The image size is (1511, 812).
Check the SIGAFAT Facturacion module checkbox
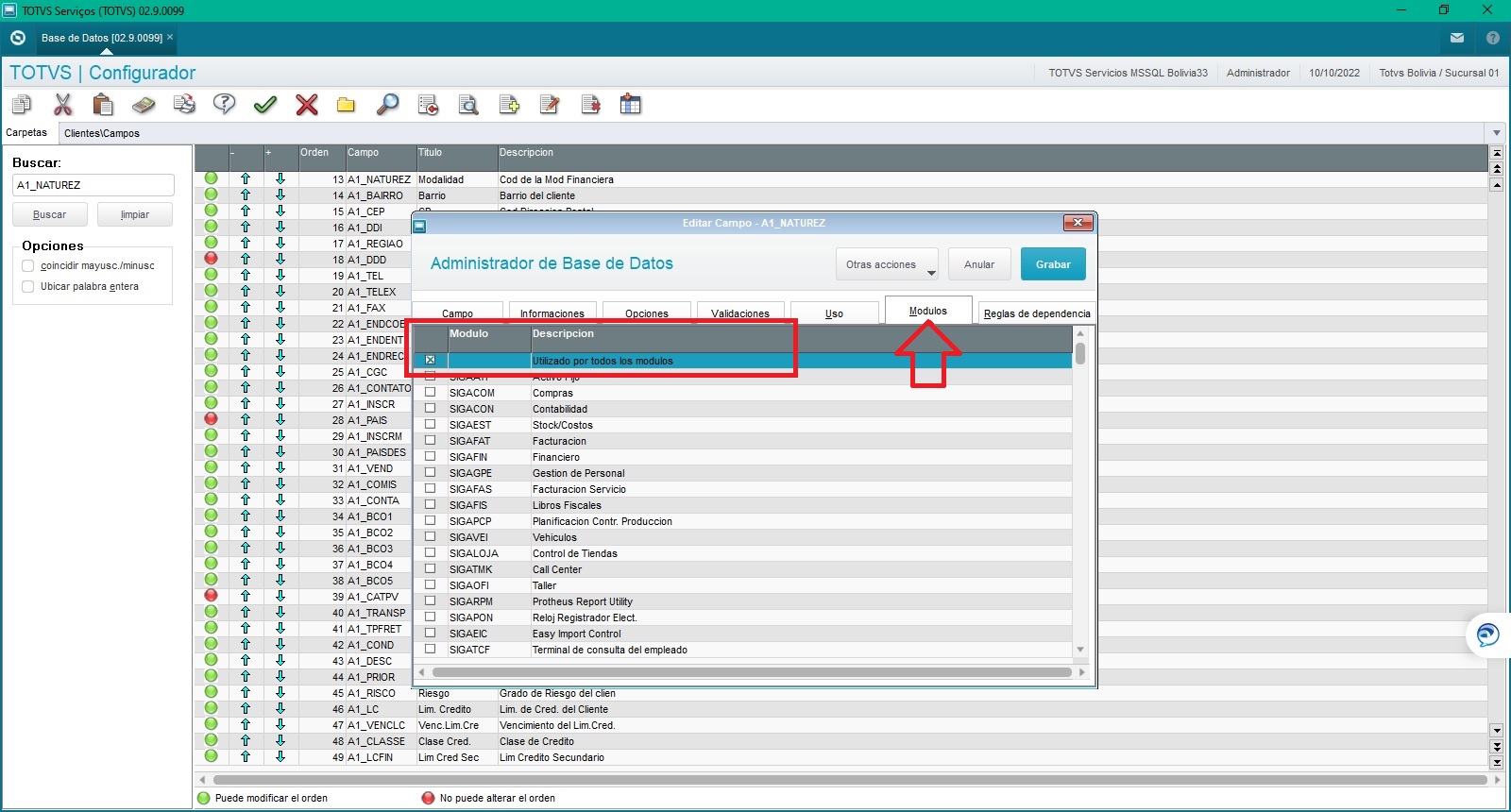point(431,440)
